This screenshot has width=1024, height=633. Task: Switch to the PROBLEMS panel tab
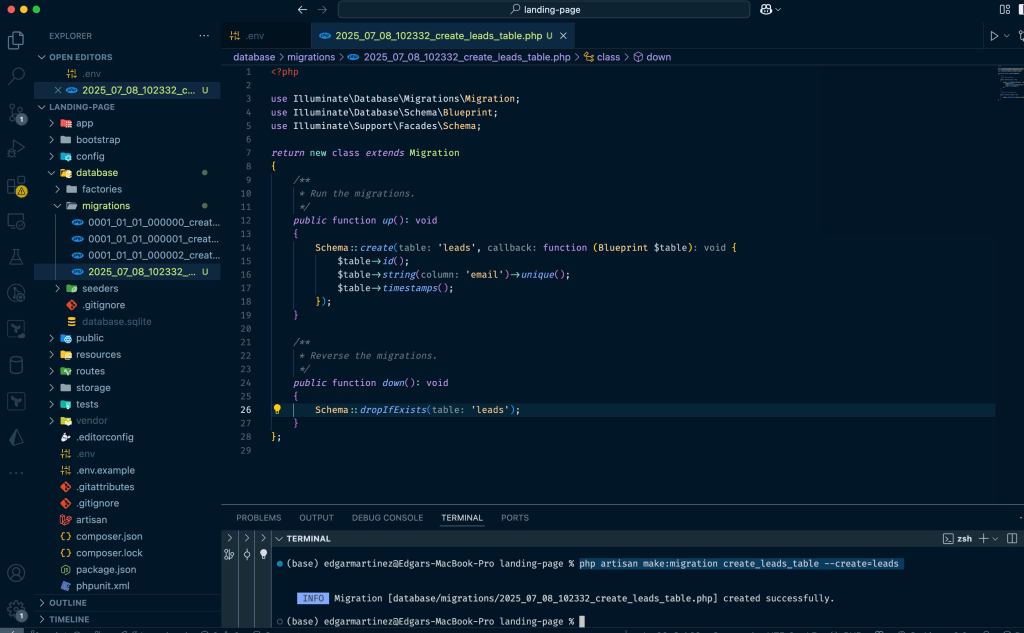coord(258,518)
